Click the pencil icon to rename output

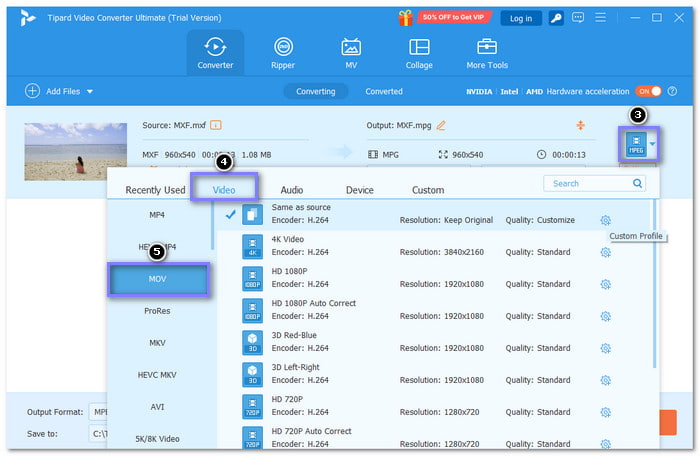click(441, 125)
